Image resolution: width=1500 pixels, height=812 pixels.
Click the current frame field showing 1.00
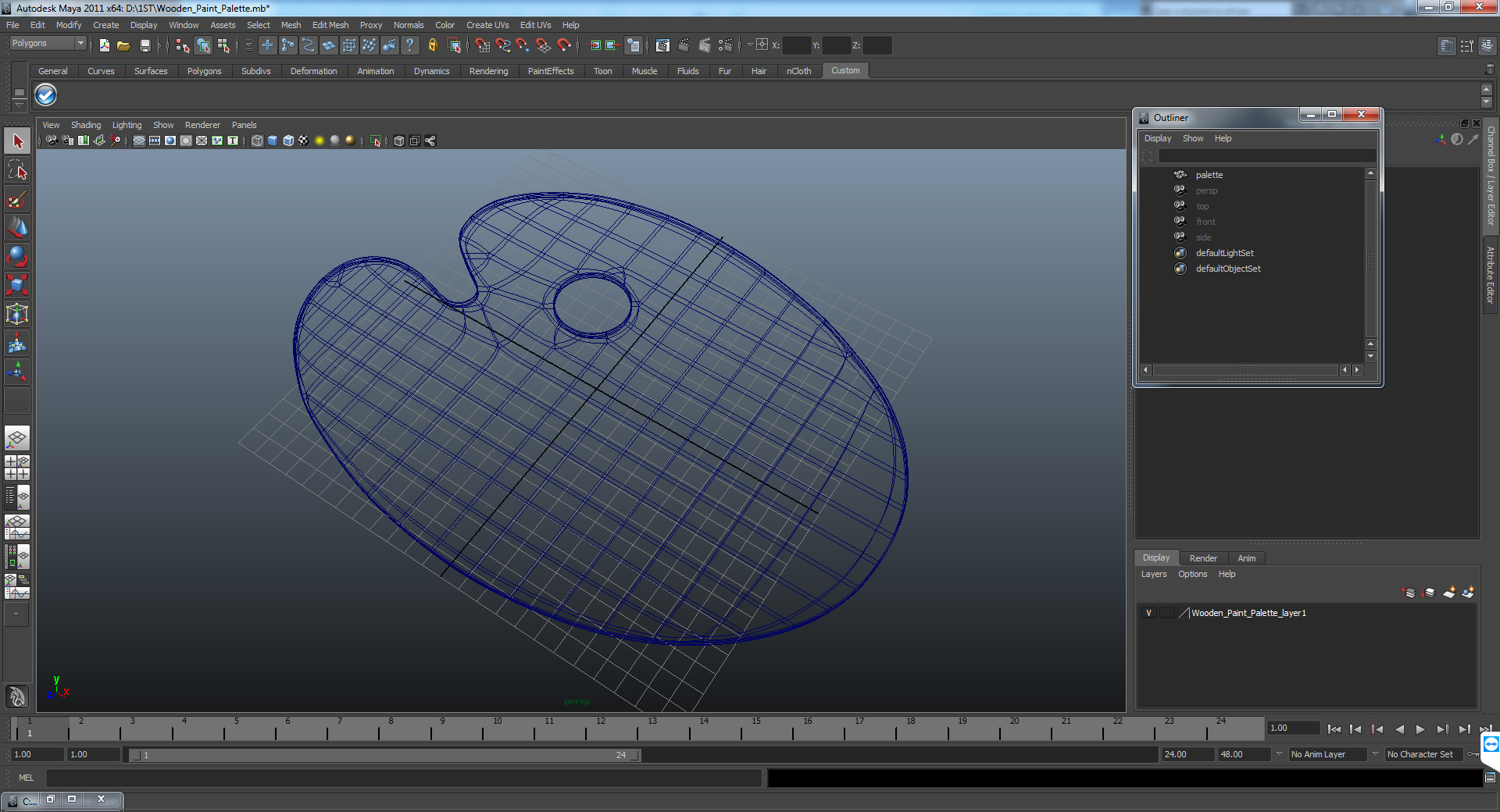(1293, 728)
